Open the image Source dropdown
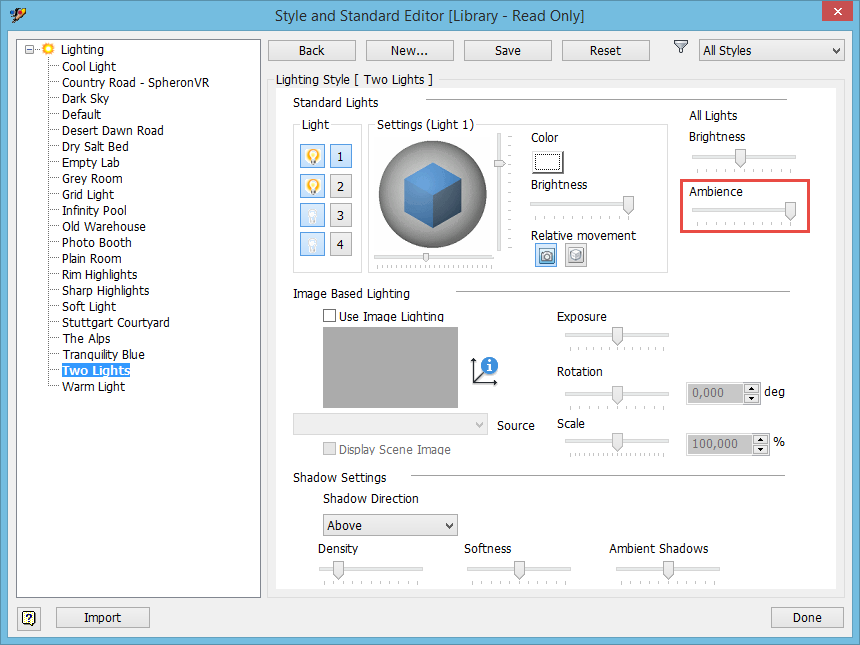860x645 pixels. point(390,425)
